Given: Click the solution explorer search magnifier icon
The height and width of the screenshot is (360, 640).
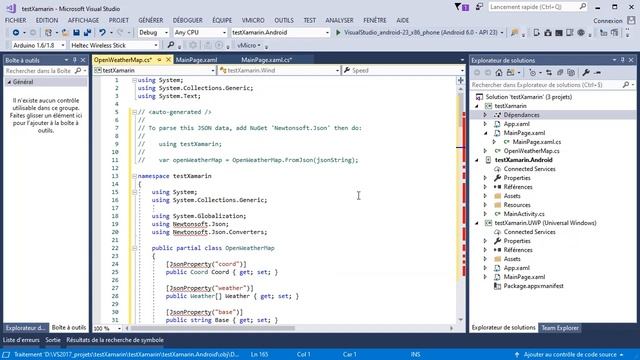Looking at the screenshot, I should pyautogui.click(x=626, y=85).
